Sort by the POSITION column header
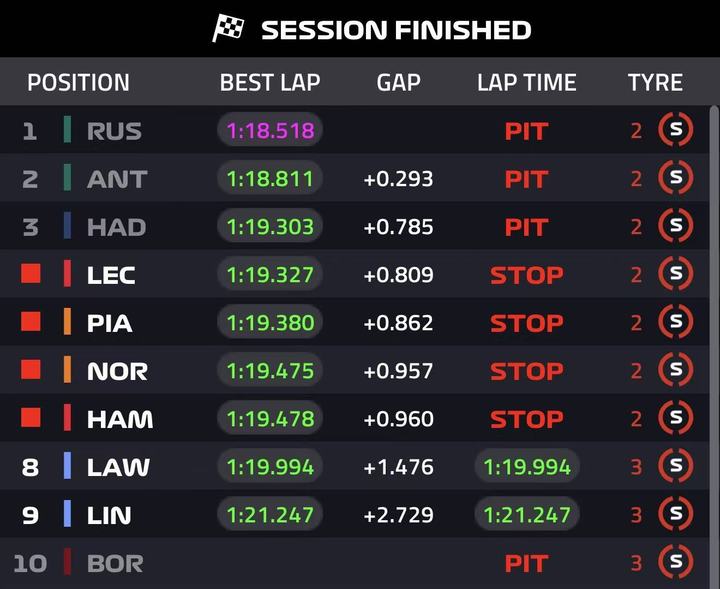720x589 pixels. tap(78, 83)
